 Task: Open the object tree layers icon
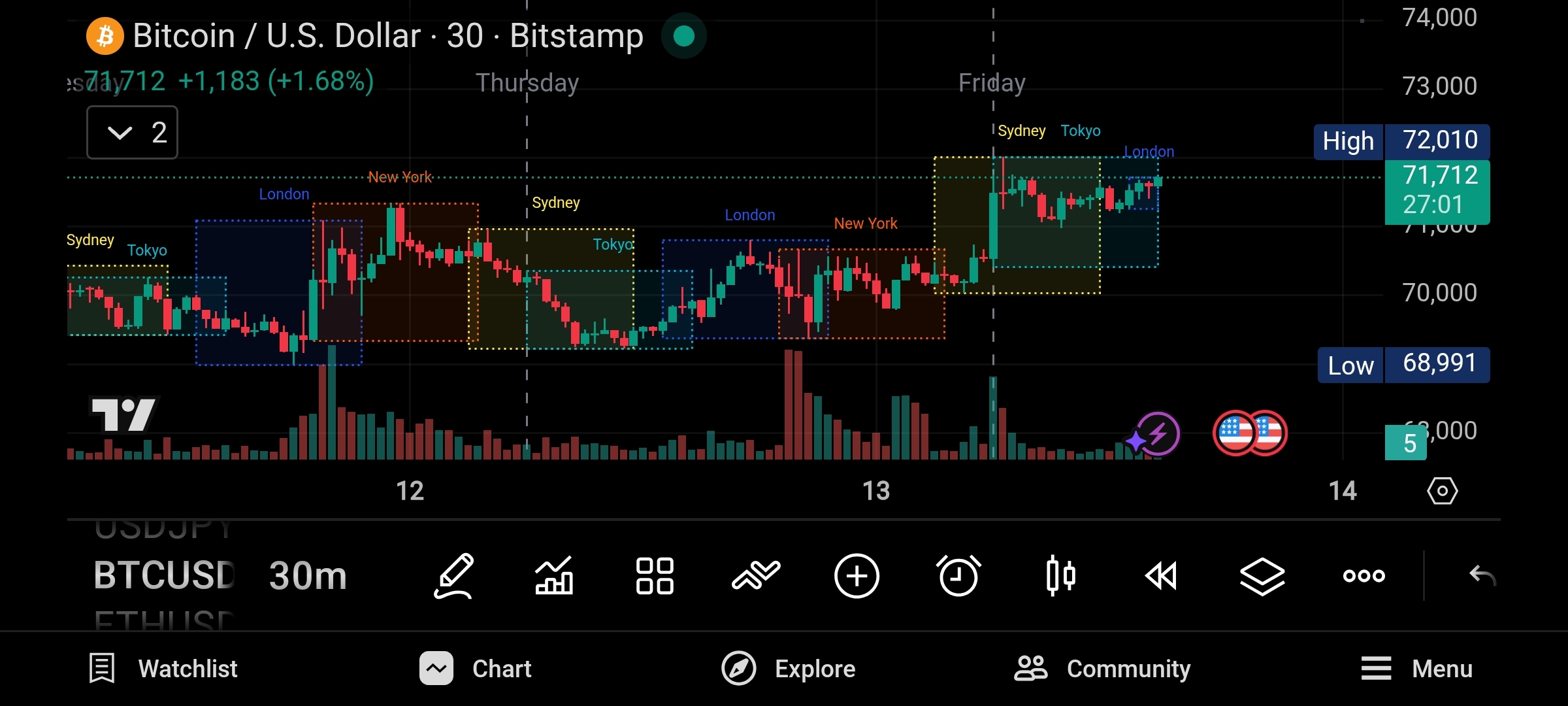coord(1262,576)
